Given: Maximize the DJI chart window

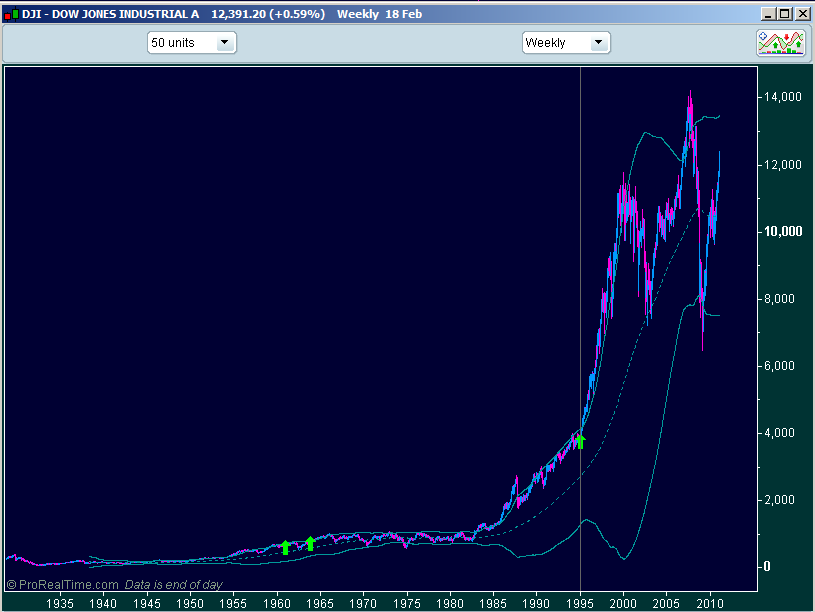Looking at the screenshot, I should point(784,14).
